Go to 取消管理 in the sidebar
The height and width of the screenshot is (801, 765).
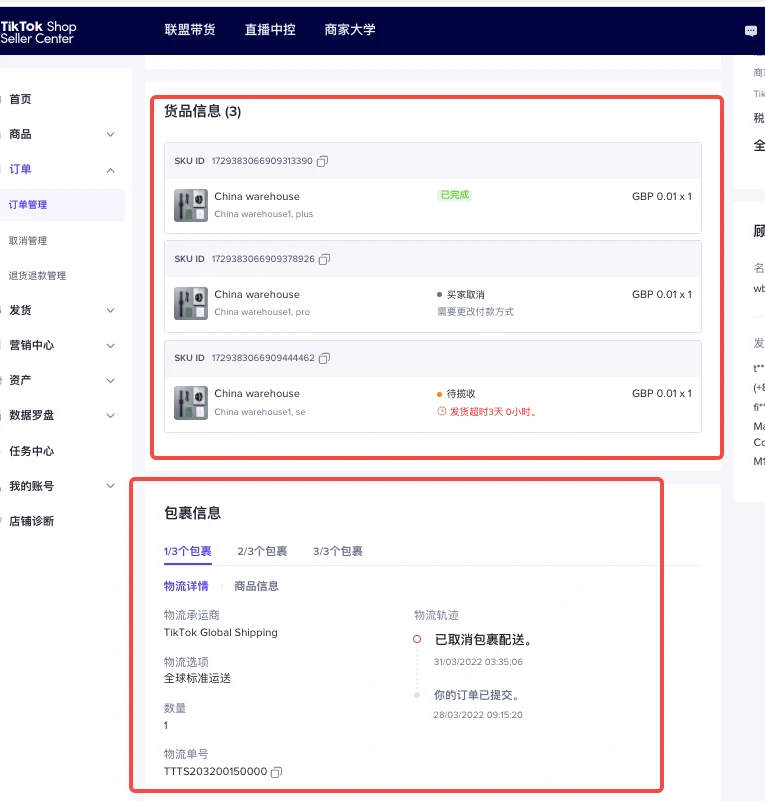[x=28, y=241]
